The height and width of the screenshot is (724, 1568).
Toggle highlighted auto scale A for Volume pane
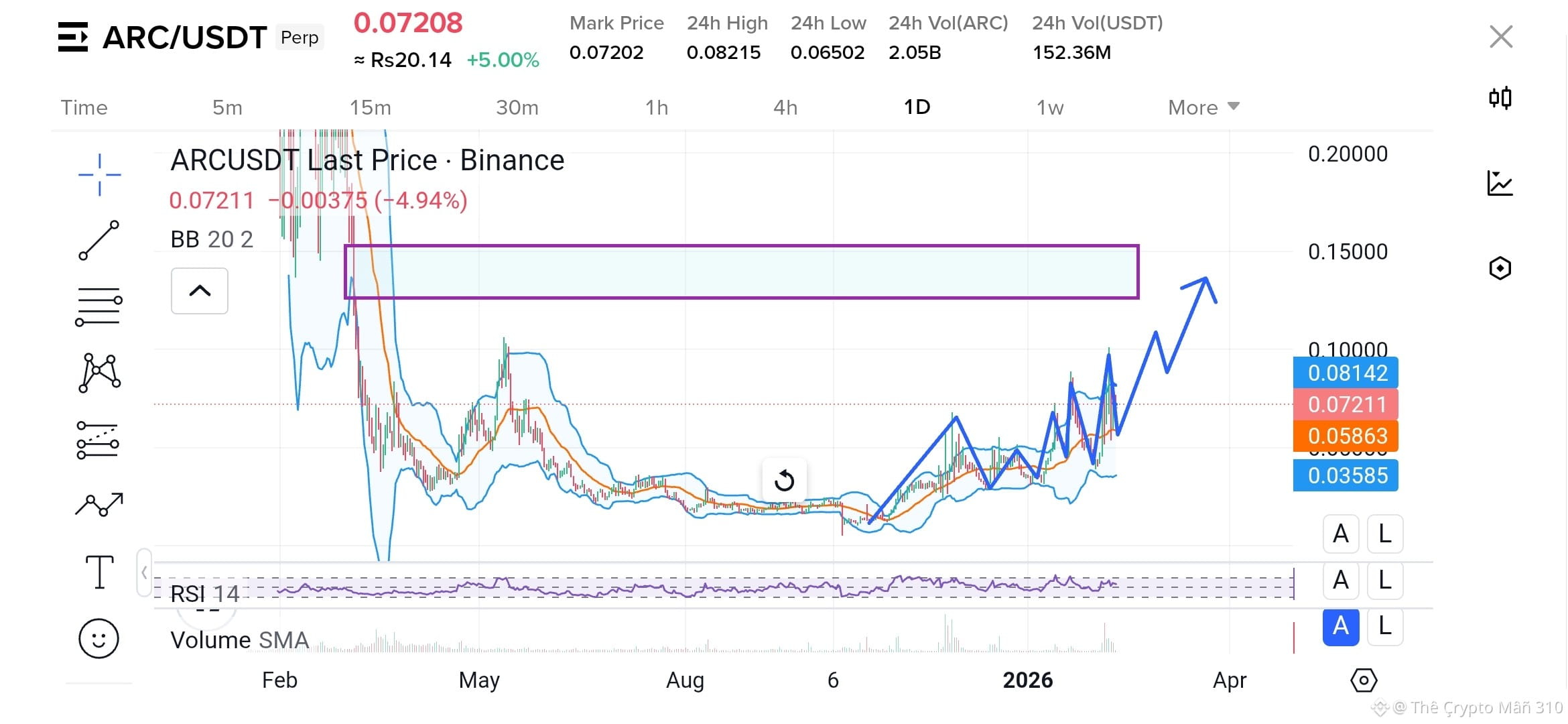pos(1341,626)
